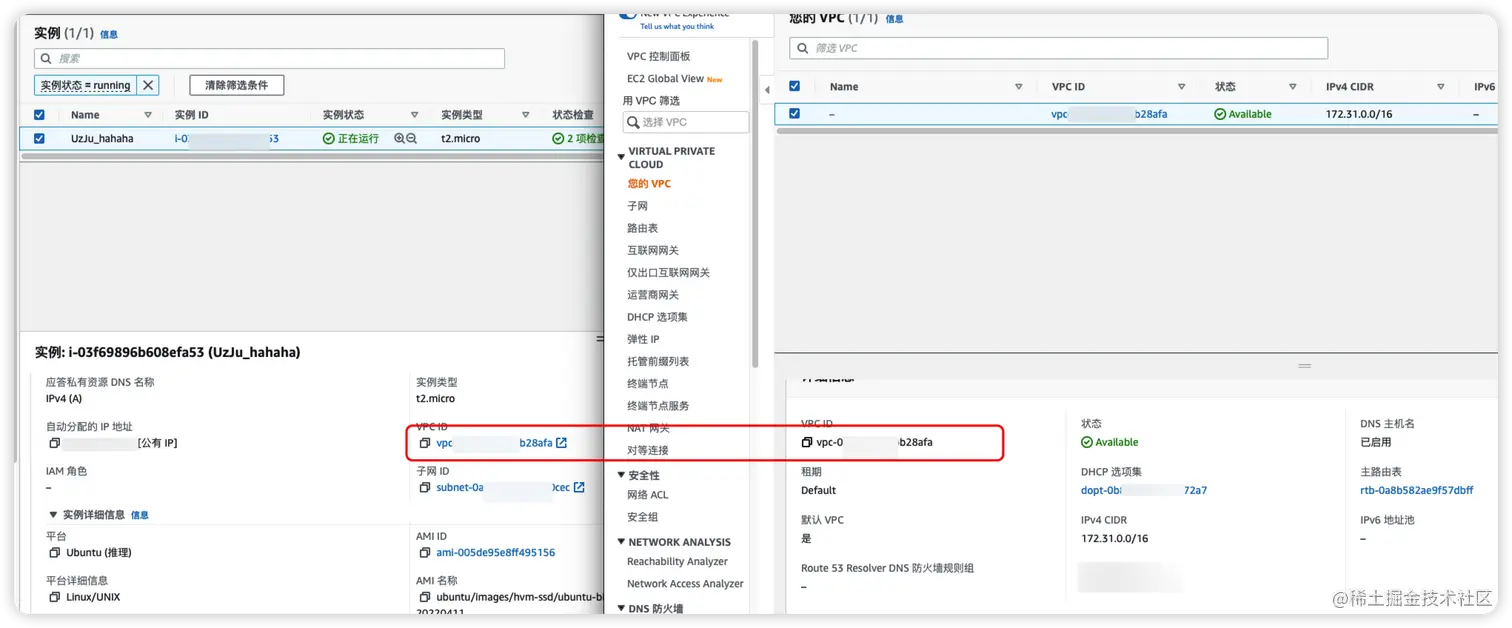
Task: Open VPC link in new tab icon
Action: (x=562, y=443)
